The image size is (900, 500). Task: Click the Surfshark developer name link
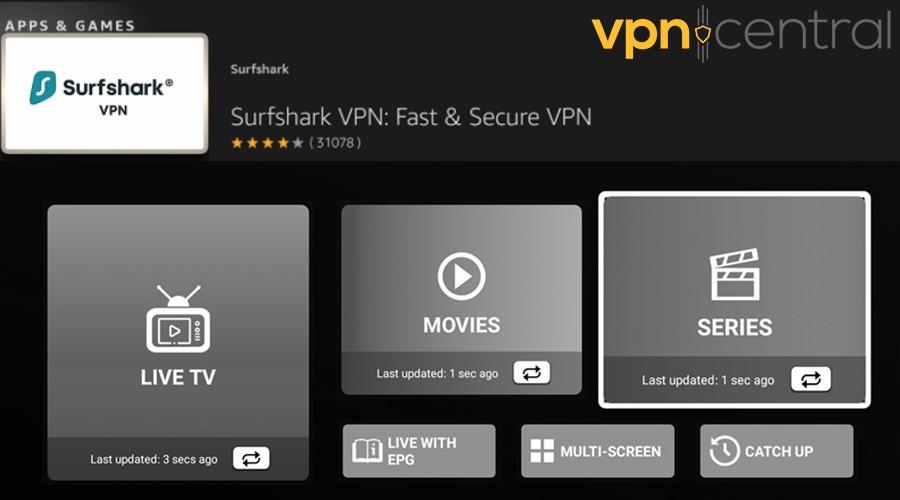tap(259, 69)
